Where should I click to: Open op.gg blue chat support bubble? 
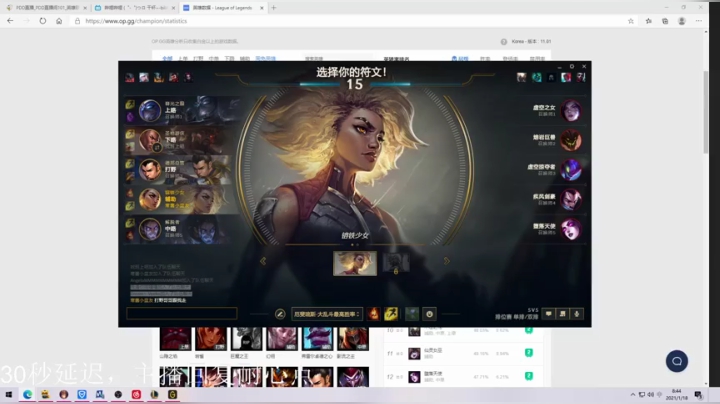(677, 361)
